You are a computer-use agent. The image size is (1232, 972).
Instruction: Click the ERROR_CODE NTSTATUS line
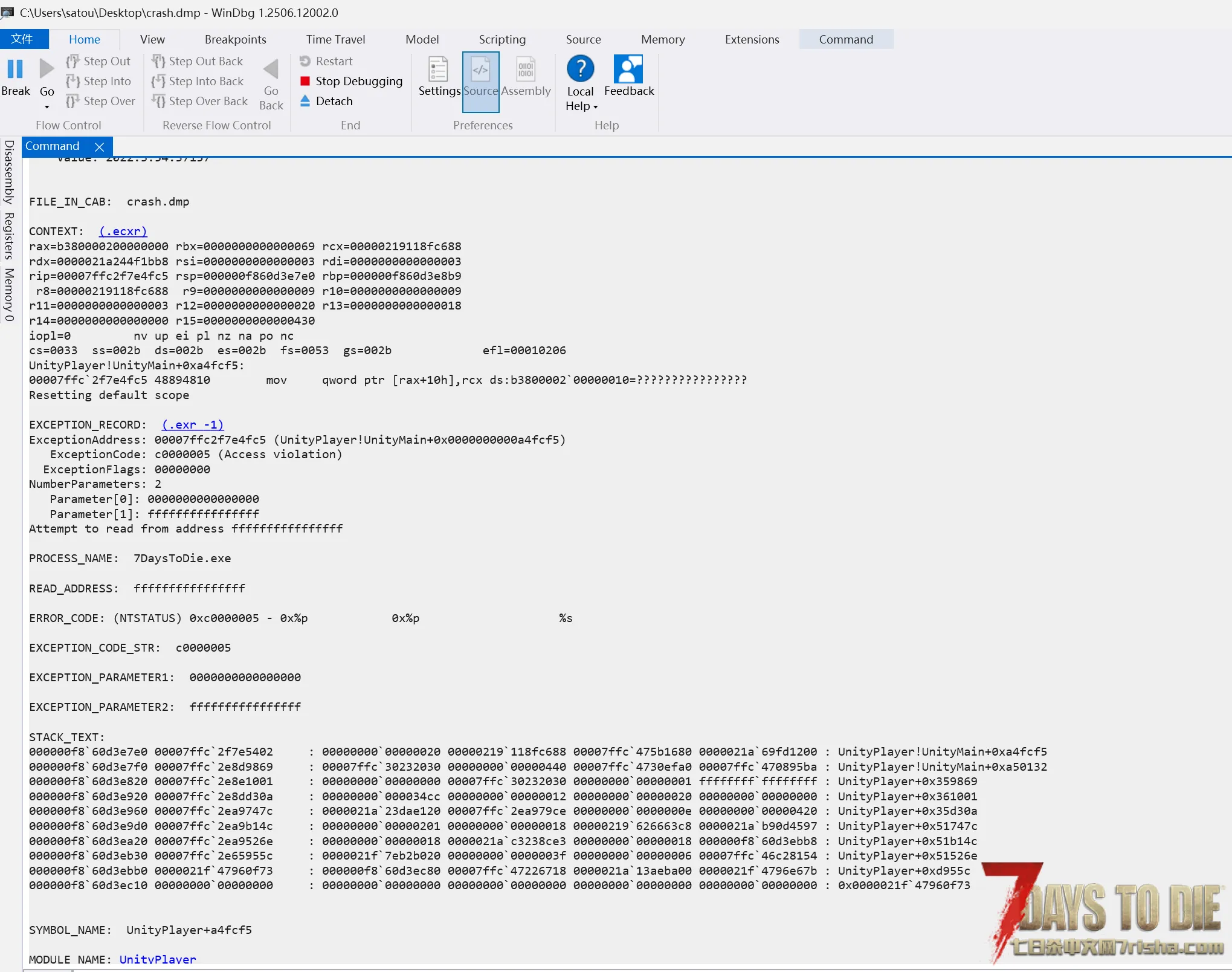(301, 618)
